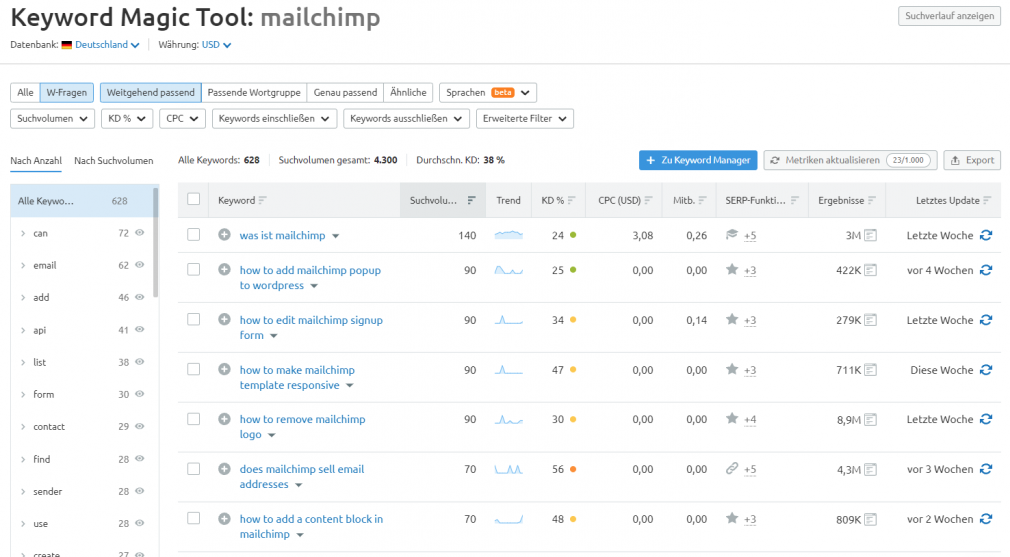The width and height of the screenshot is (1010, 557).
Task: Check the 'was ist mailchimp' row checkbox
Action: click(x=193, y=234)
